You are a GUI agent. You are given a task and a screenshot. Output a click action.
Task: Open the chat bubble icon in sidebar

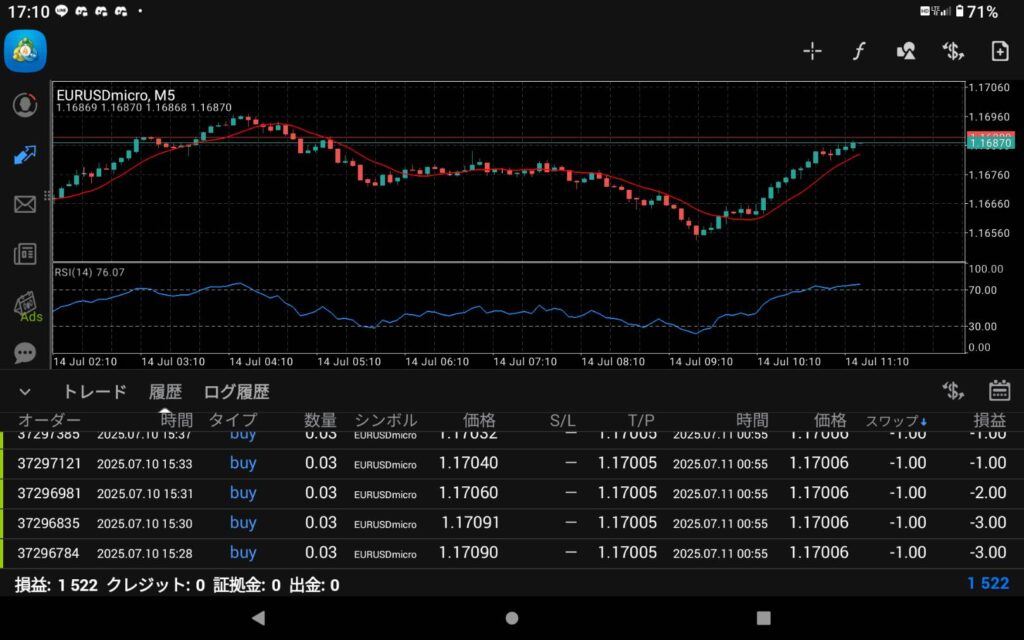(x=25, y=353)
